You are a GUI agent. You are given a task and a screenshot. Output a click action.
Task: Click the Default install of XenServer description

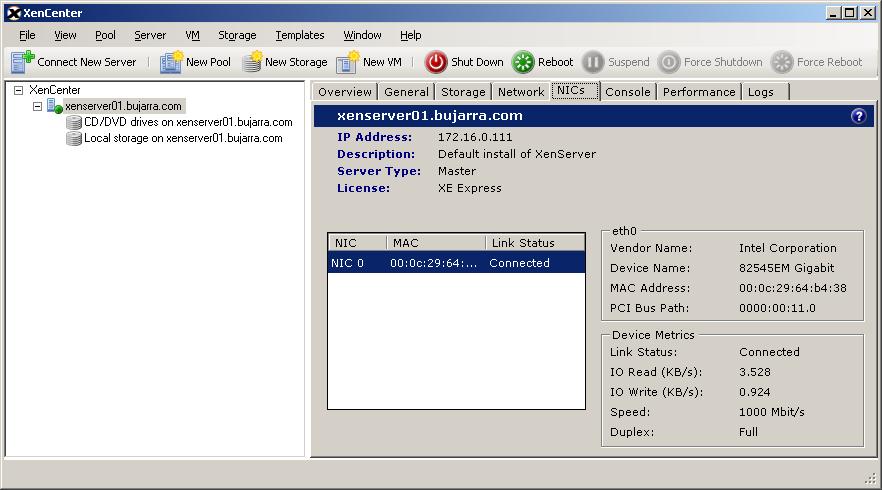pyautogui.click(x=517, y=154)
